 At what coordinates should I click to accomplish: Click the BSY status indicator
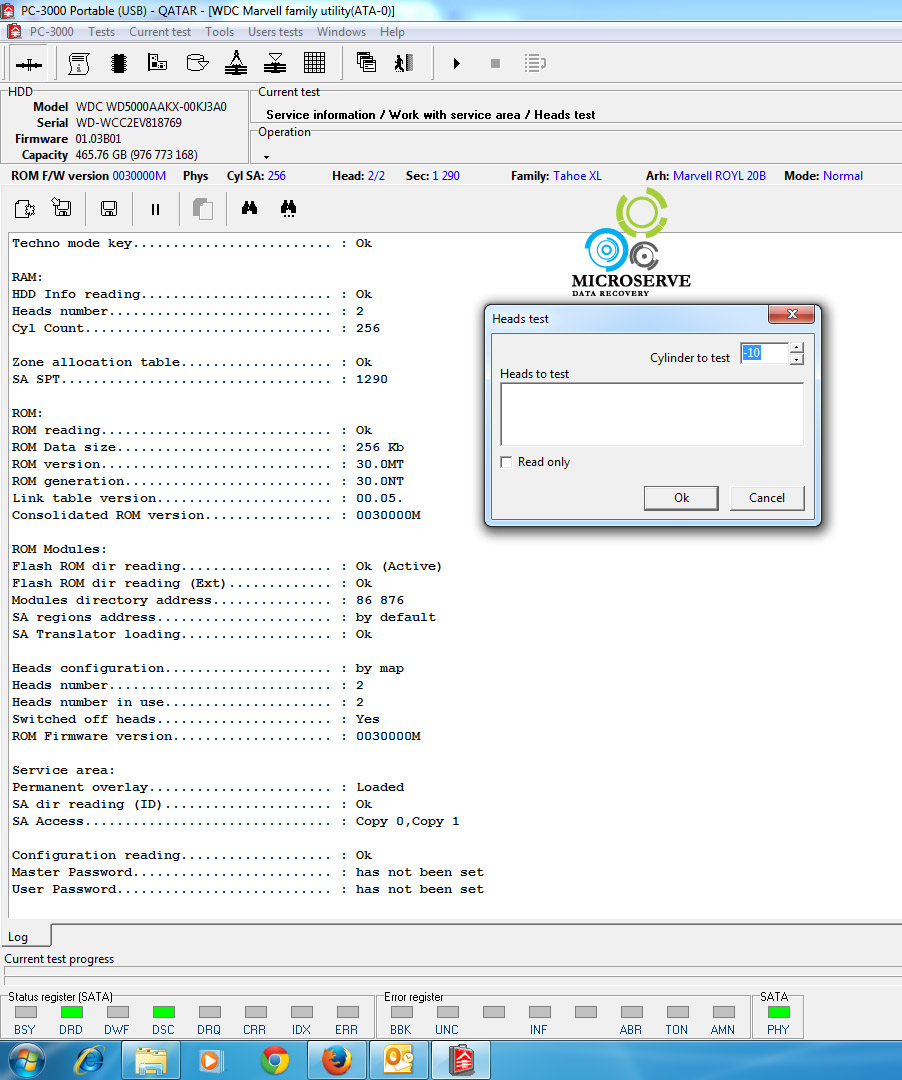pyautogui.click(x=25, y=1012)
